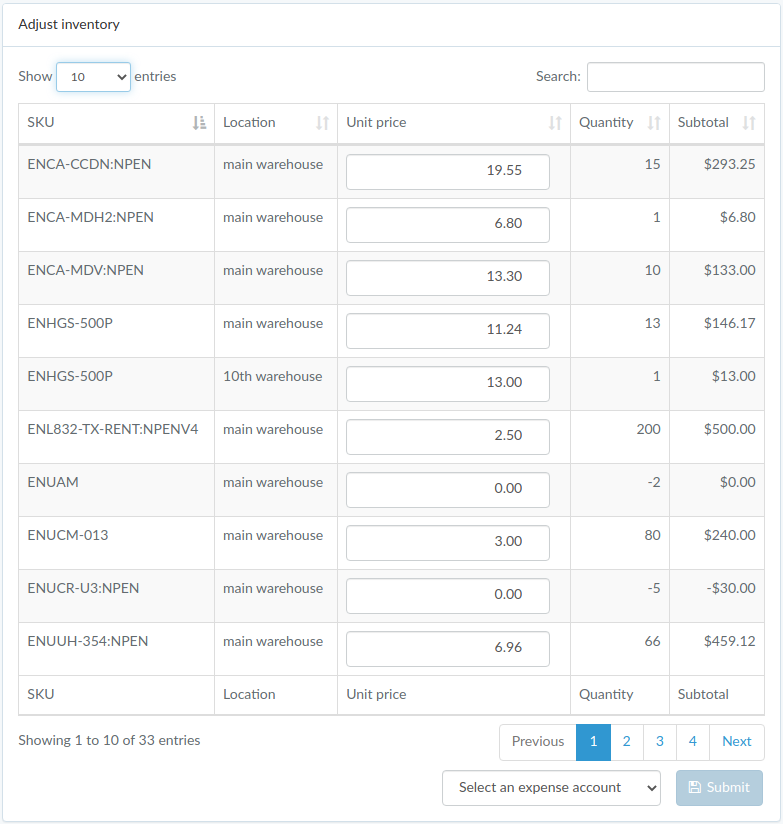783x824 pixels.
Task: Click the Submit button
Action: (x=719, y=788)
